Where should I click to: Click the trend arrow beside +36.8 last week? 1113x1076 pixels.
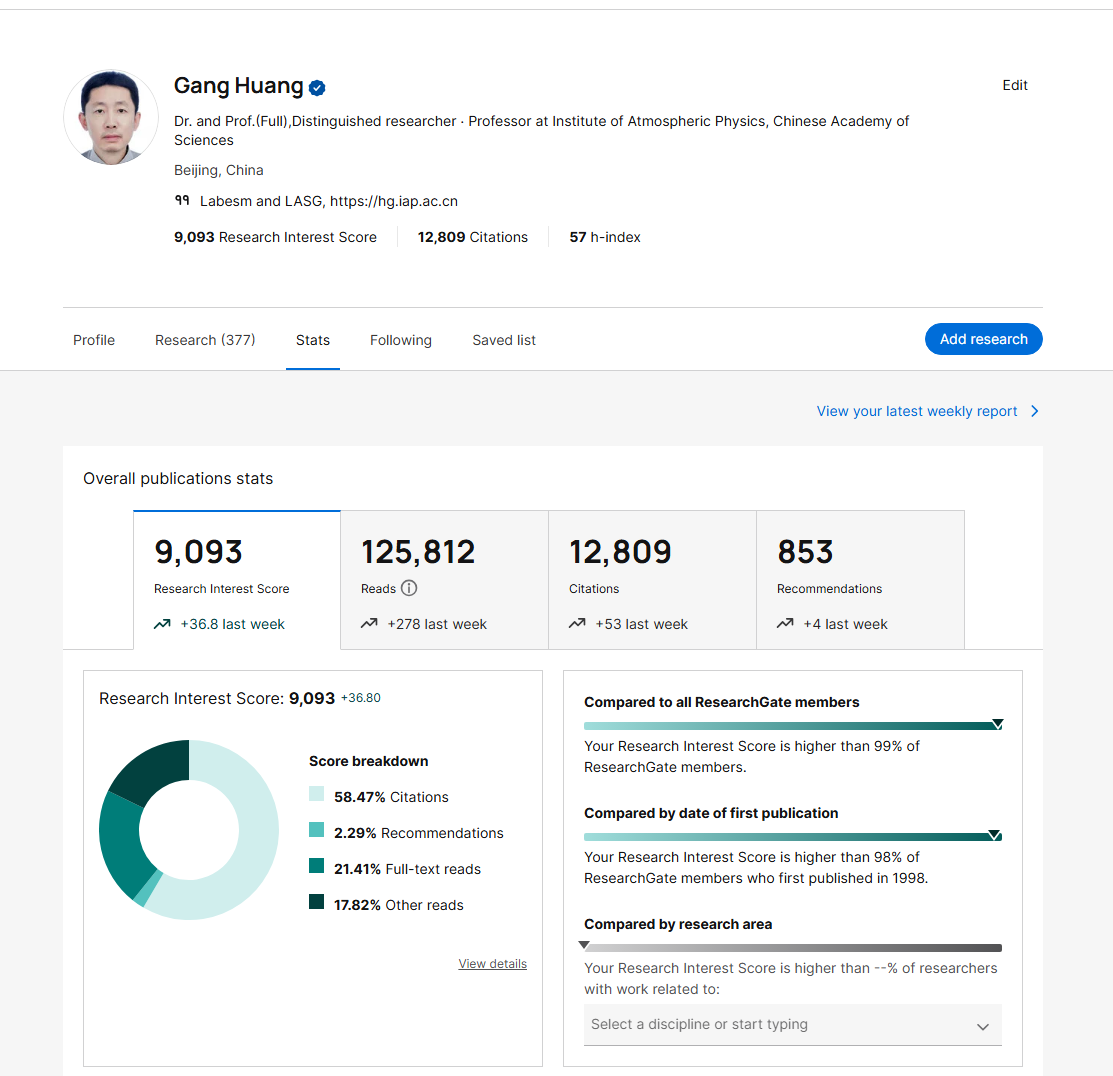(162, 624)
